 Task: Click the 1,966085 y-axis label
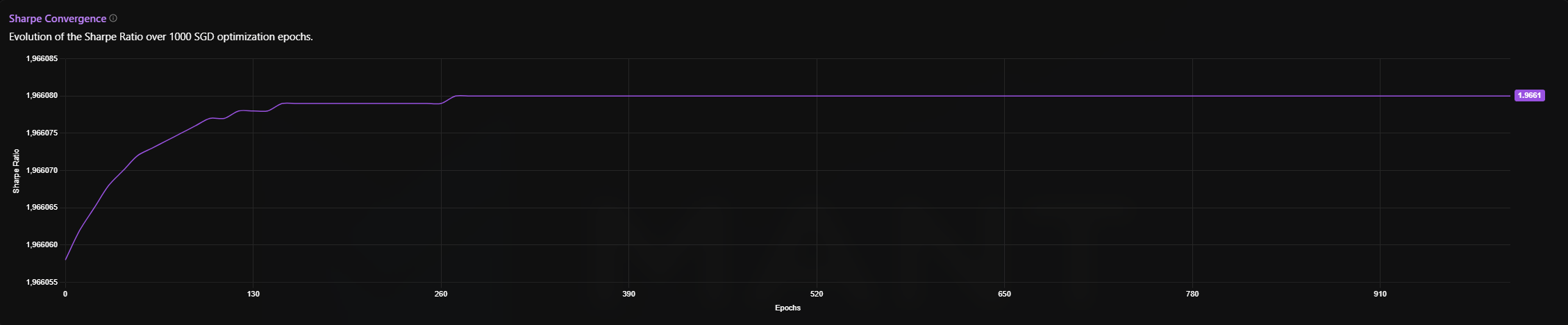(42, 59)
